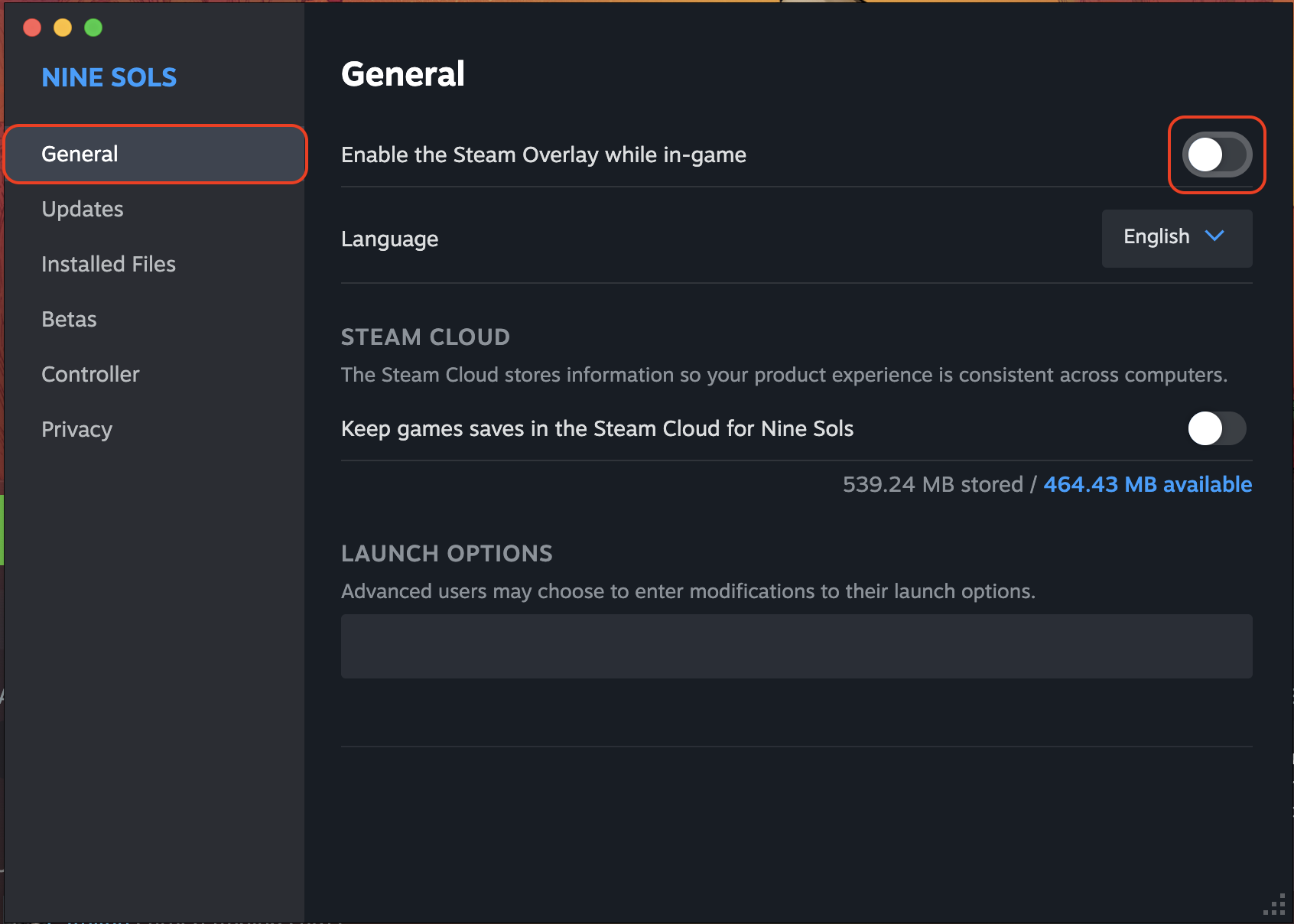Click the '539.24 MB stored' text

[x=932, y=484]
